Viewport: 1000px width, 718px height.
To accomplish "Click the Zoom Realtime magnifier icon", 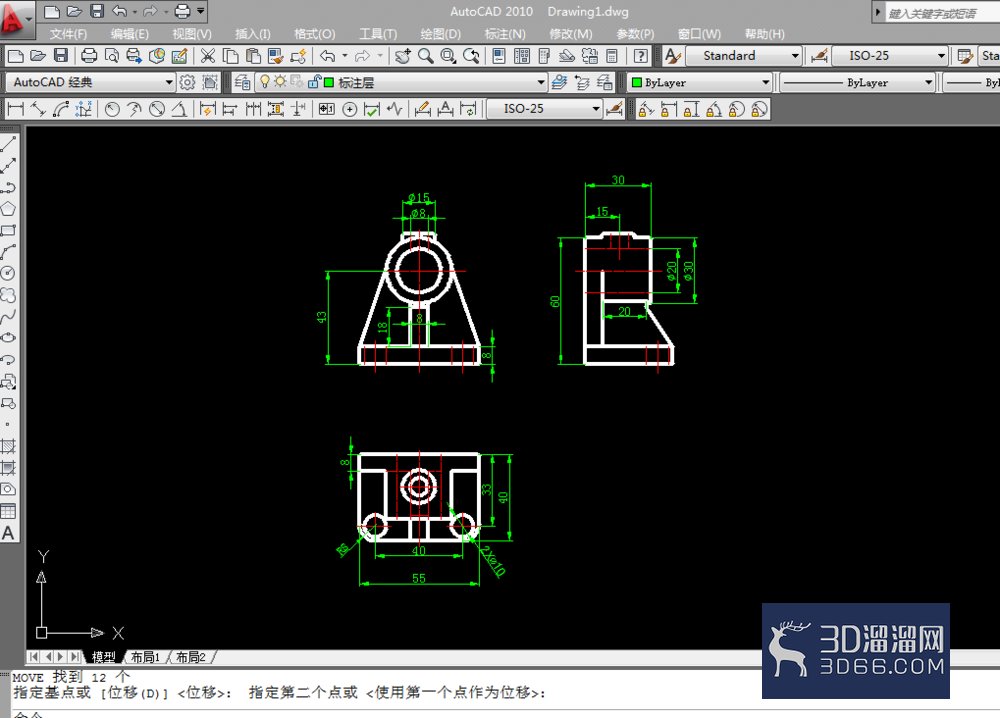I will [x=425, y=56].
